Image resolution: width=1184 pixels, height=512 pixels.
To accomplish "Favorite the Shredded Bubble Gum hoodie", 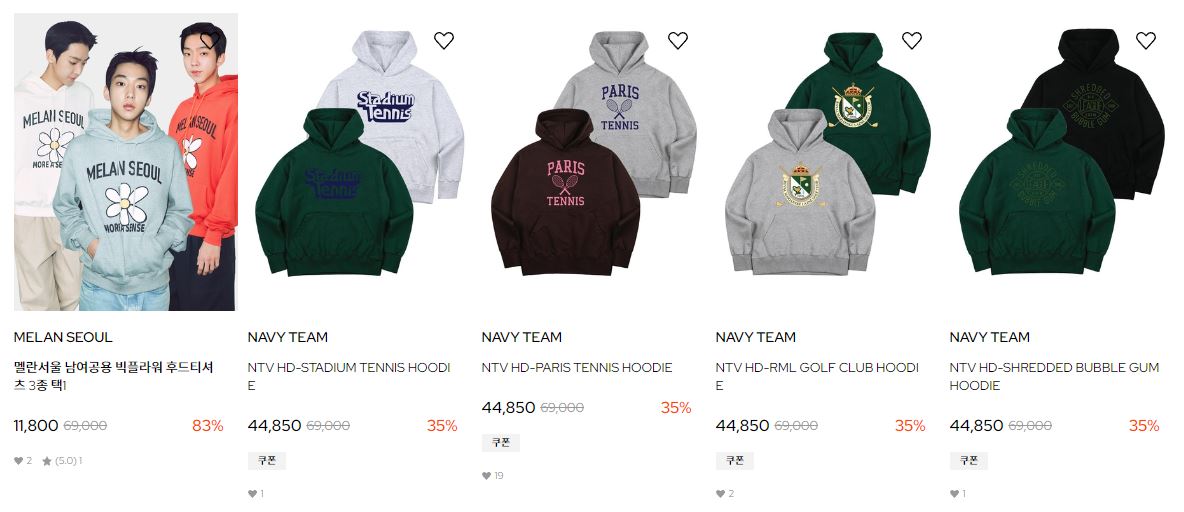I will 1146,41.
